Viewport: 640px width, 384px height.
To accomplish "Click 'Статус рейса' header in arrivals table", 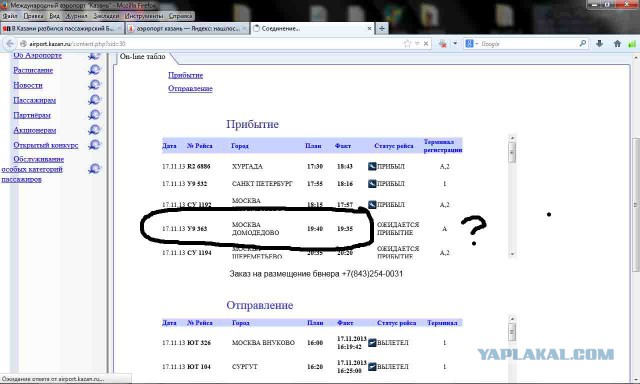I will coord(394,146).
